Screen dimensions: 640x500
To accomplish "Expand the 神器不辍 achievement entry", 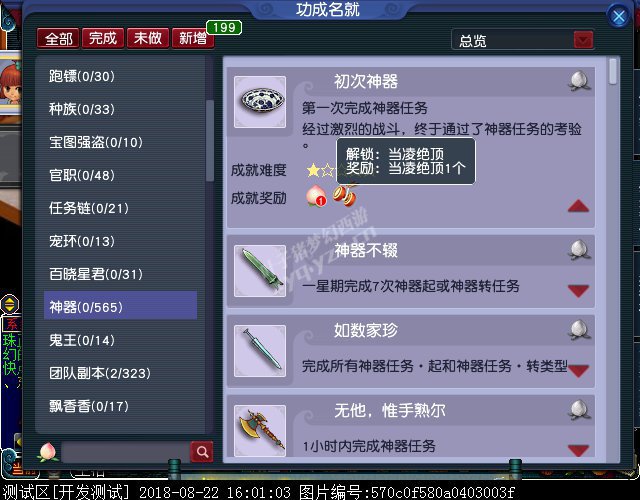I will pyautogui.click(x=578, y=291).
